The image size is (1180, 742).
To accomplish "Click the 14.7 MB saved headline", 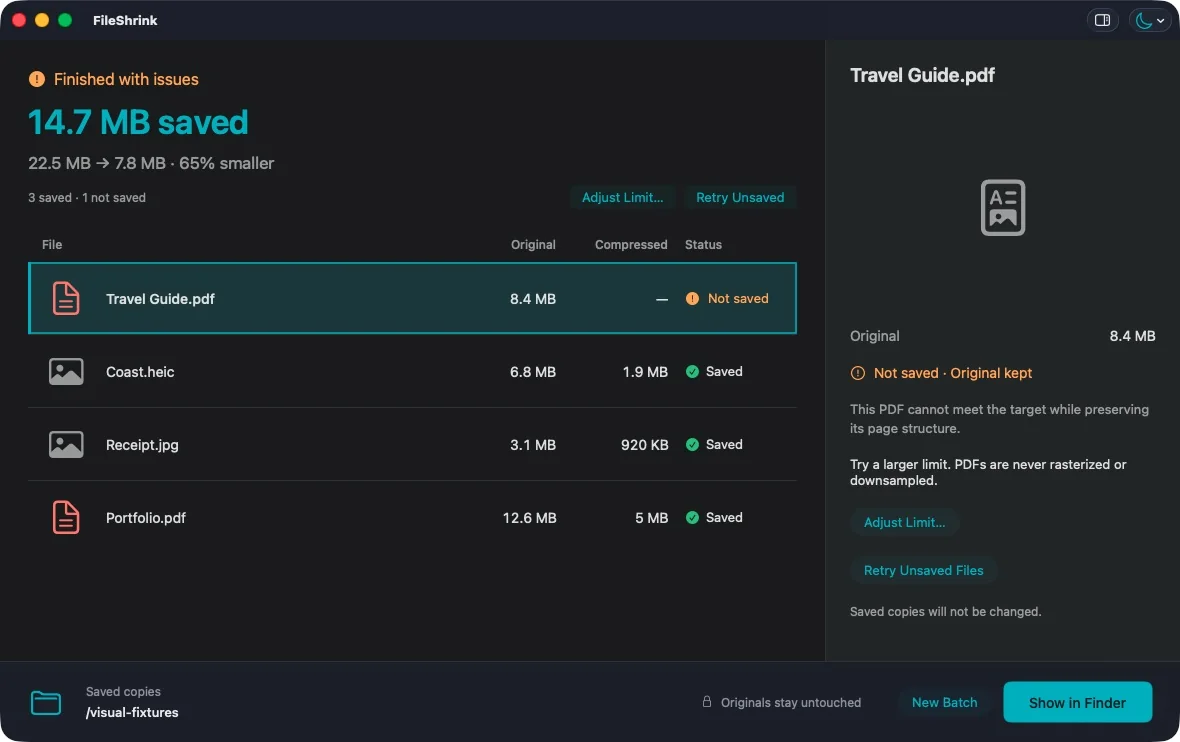I will coord(138,122).
